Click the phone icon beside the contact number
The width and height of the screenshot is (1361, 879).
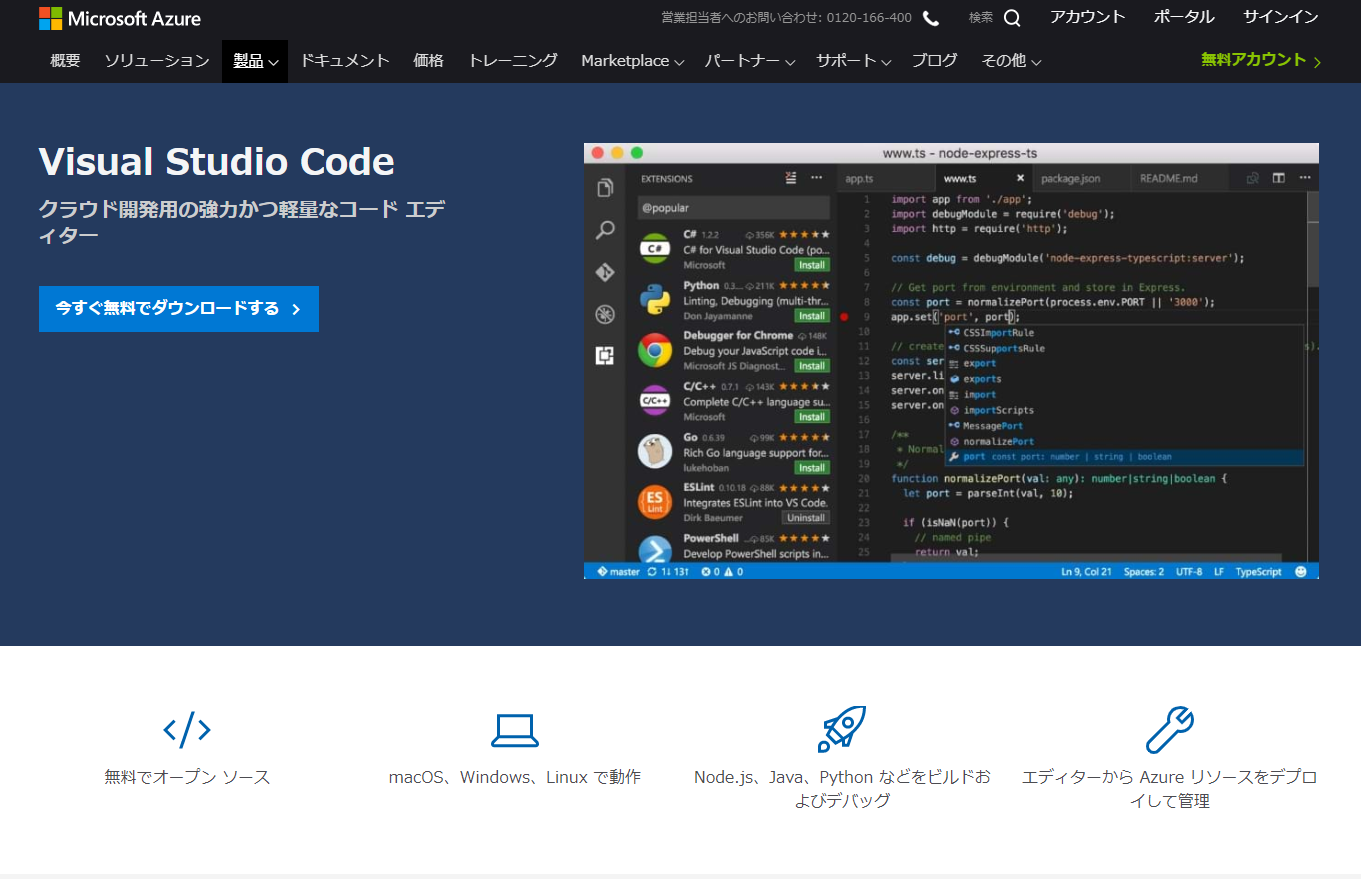[931, 18]
